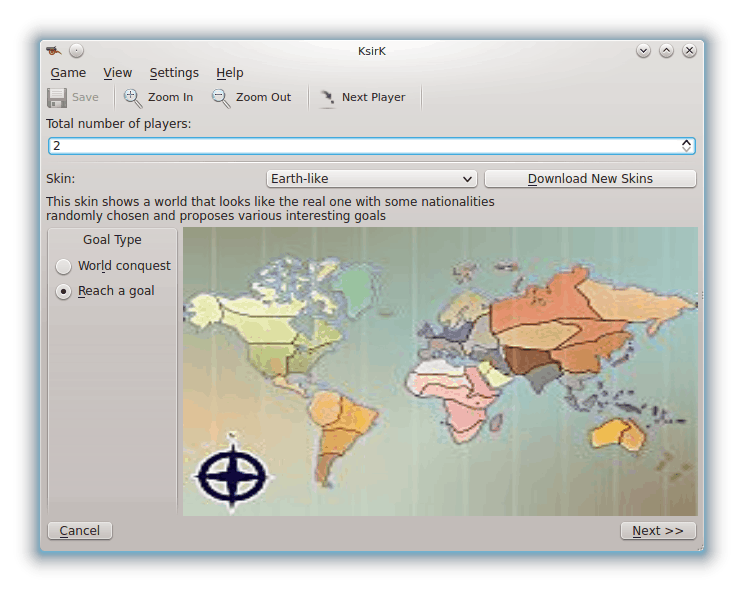
Task: Decrease the total number of players
Action: (x=686, y=149)
